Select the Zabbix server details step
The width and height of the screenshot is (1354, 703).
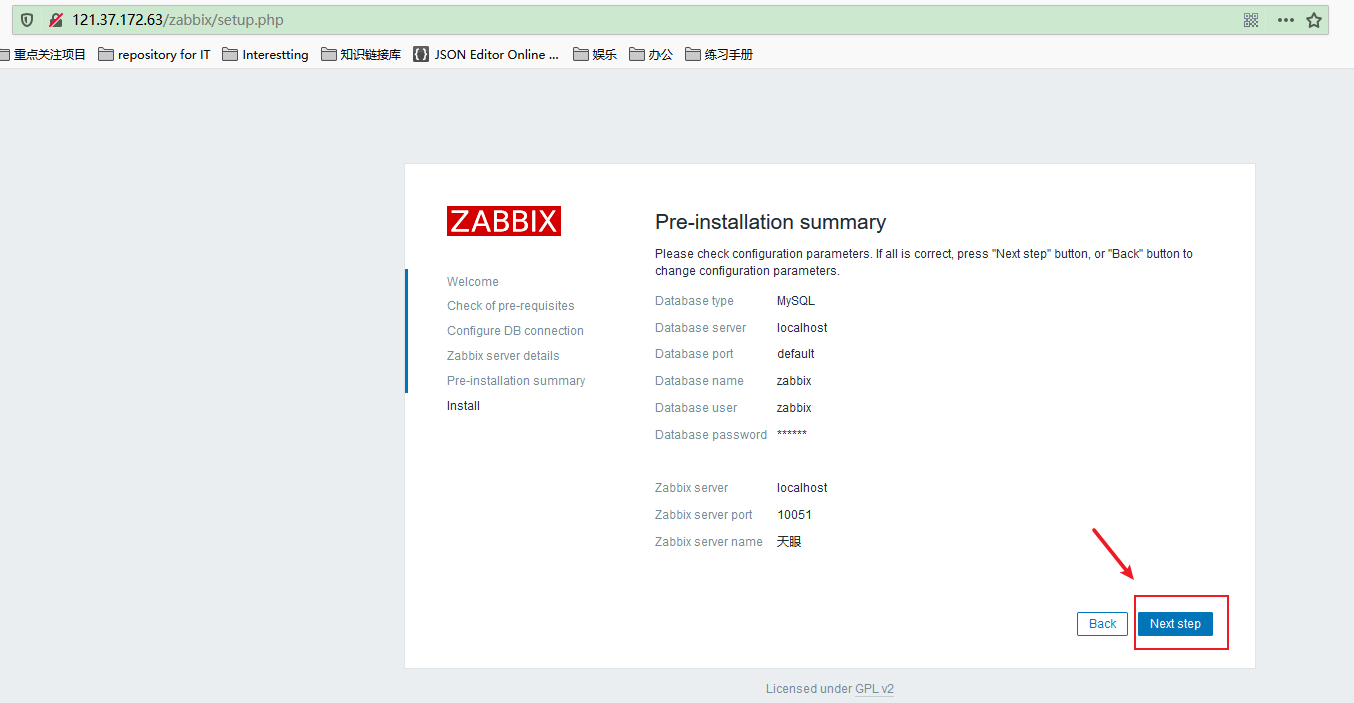pyautogui.click(x=503, y=355)
